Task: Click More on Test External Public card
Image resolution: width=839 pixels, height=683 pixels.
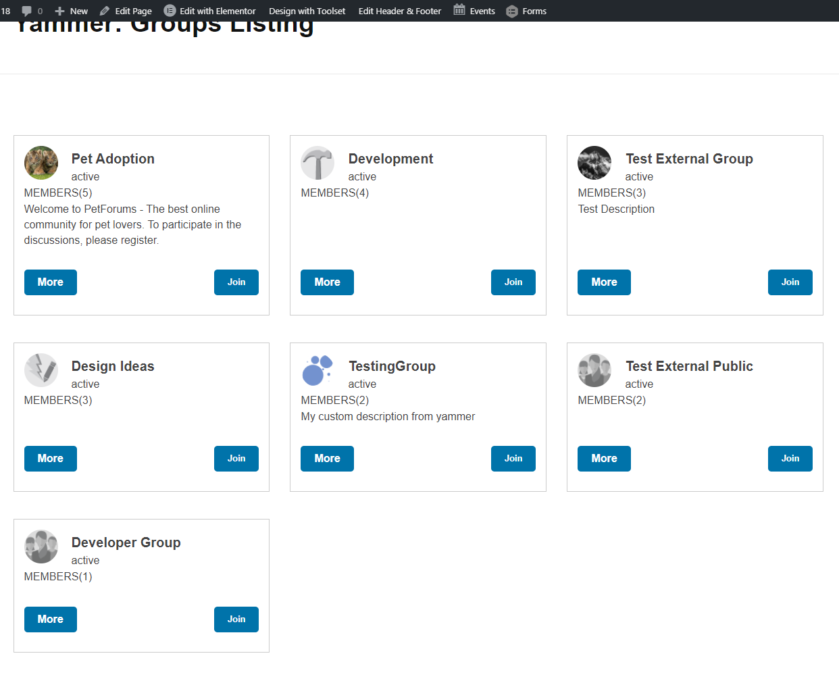Action: [x=604, y=458]
